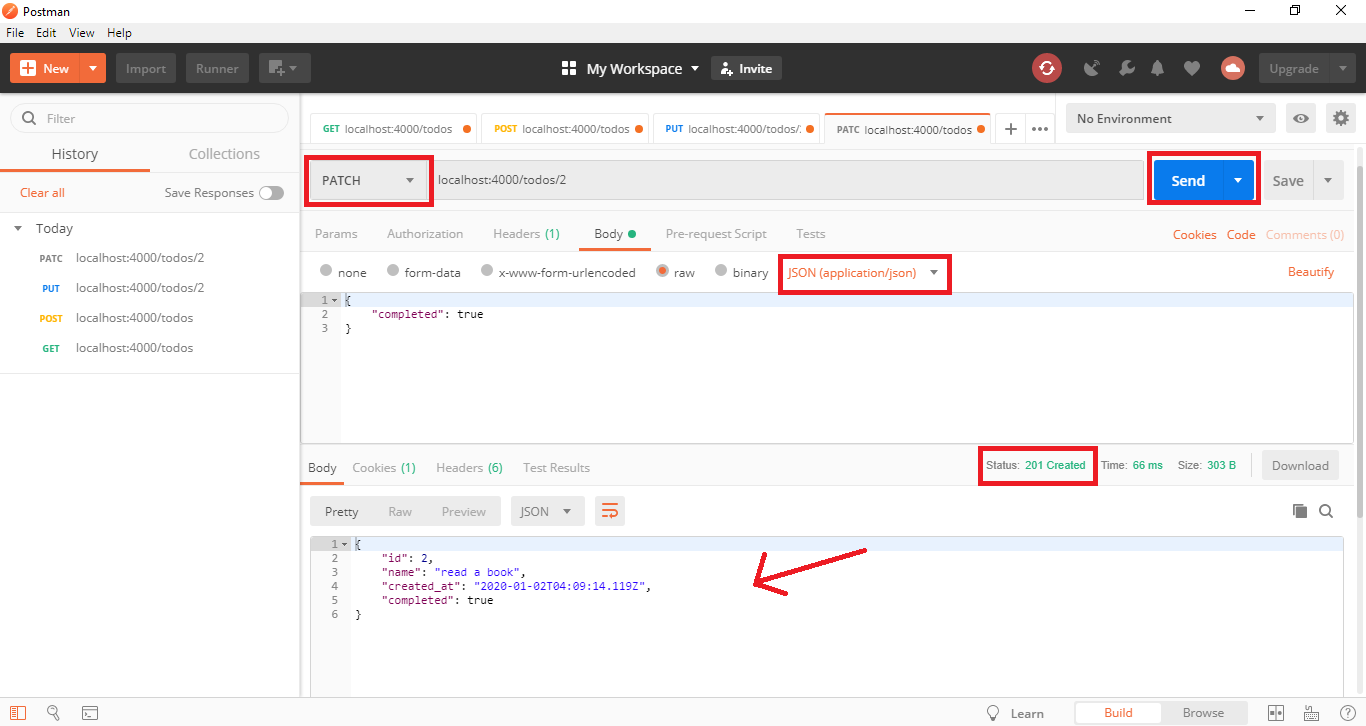Open the Headers (1) request tab
This screenshot has width=1366, height=726.
point(526,234)
